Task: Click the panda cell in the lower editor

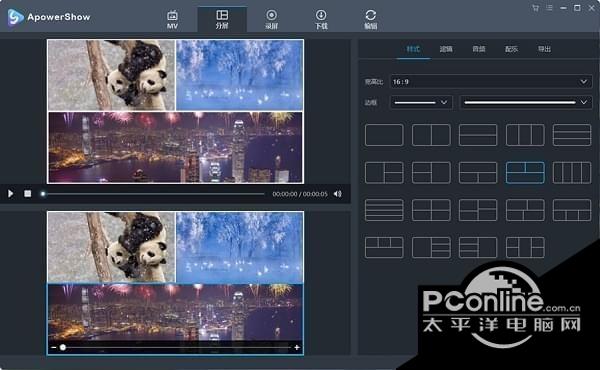Action: point(111,247)
